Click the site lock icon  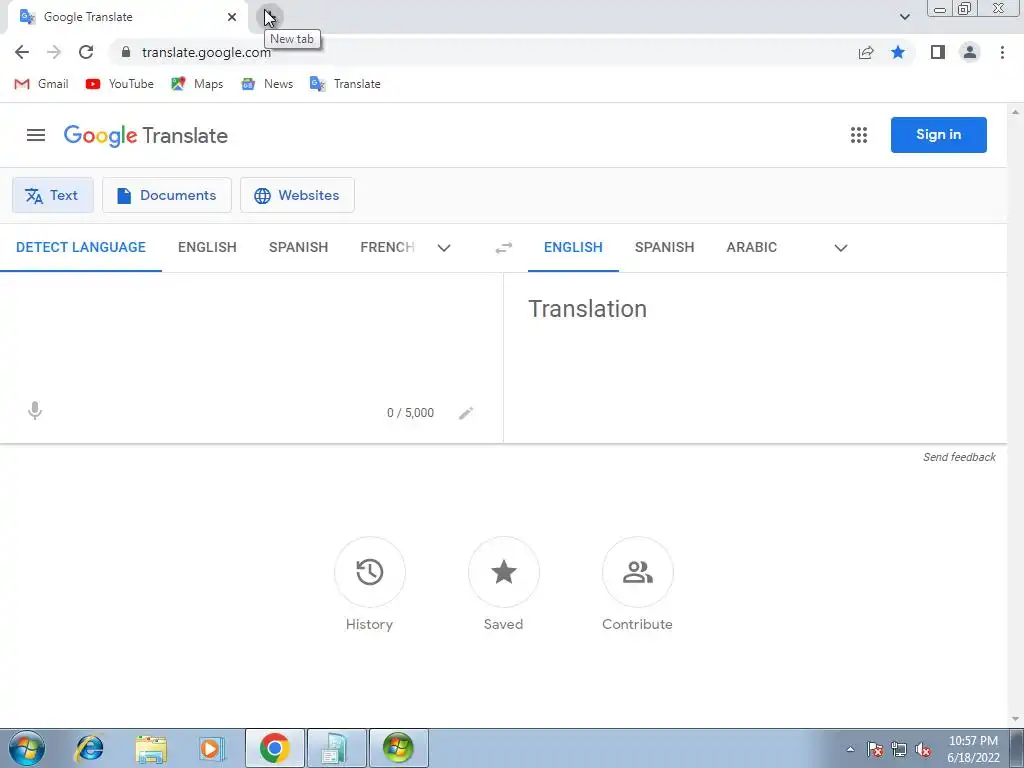coord(126,52)
